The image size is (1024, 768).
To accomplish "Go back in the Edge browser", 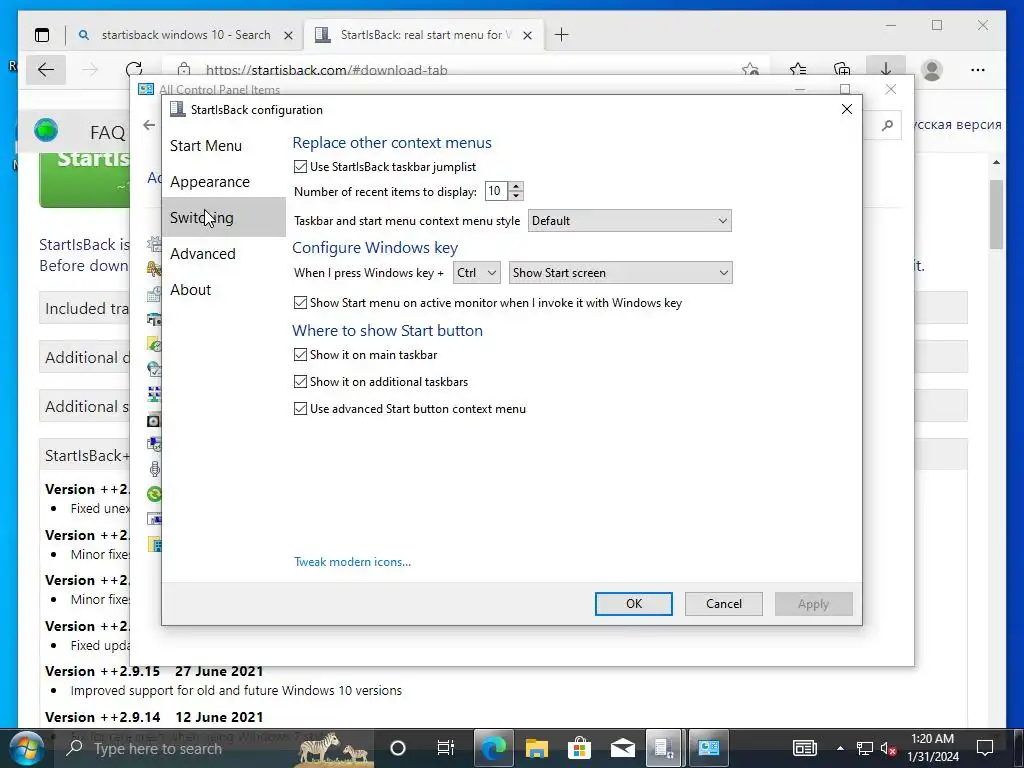I will pyautogui.click(x=46, y=69).
